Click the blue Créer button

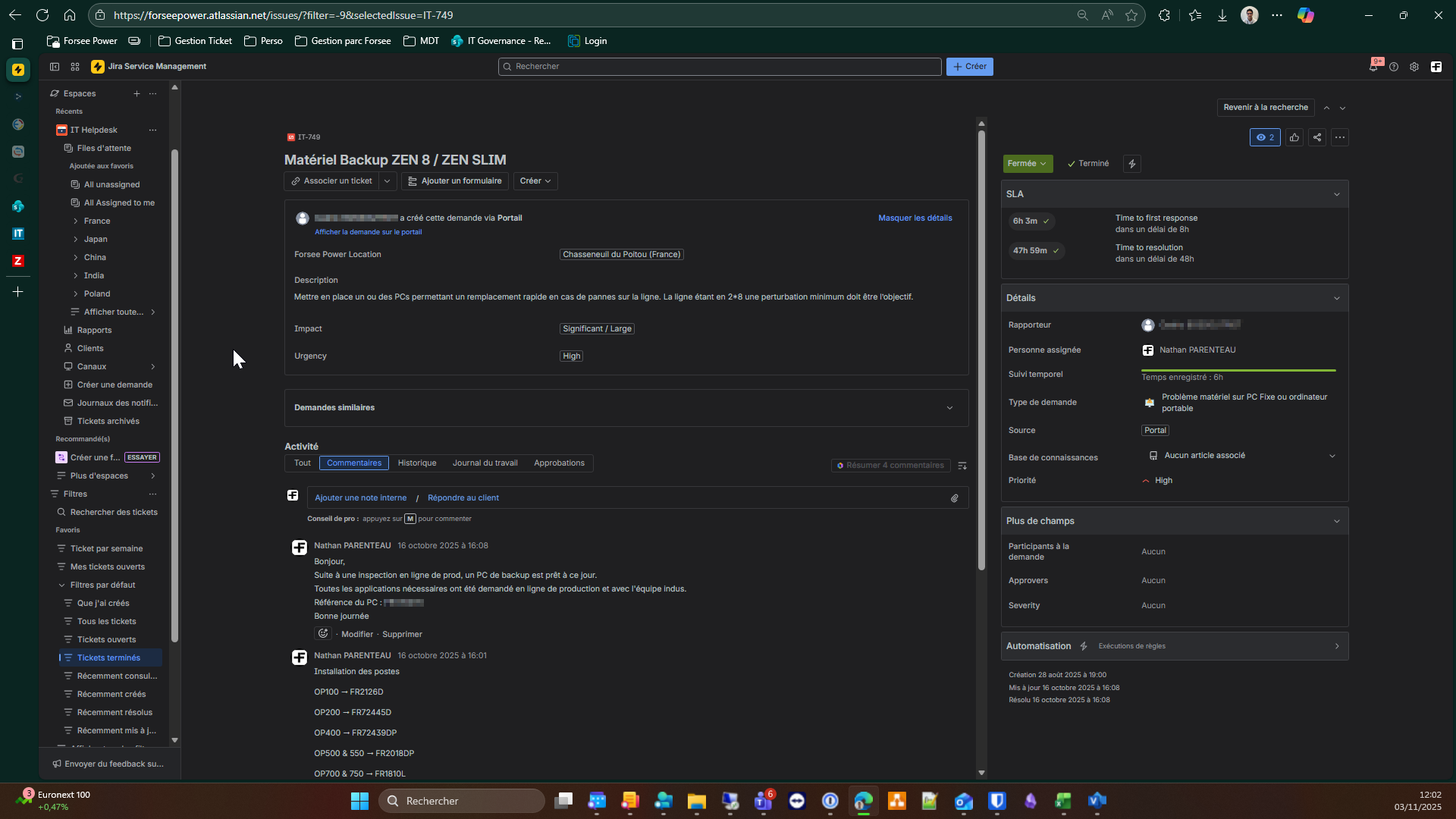(x=969, y=67)
